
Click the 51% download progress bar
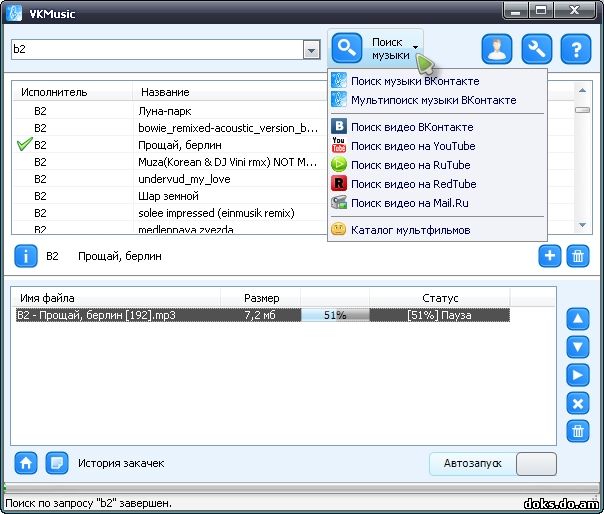[335, 315]
